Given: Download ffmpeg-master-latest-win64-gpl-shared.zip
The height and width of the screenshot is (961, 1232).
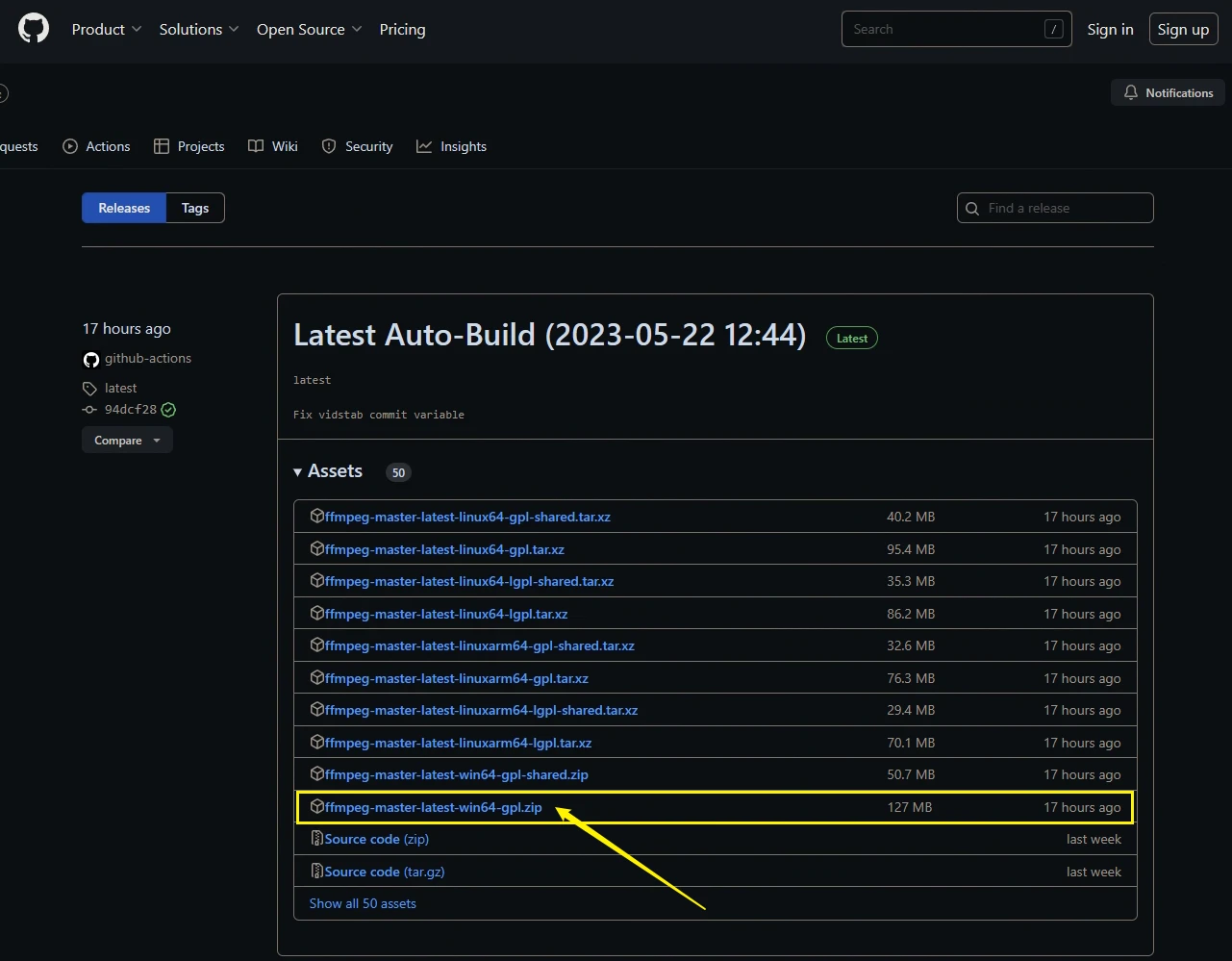Looking at the screenshot, I should click(x=457, y=774).
